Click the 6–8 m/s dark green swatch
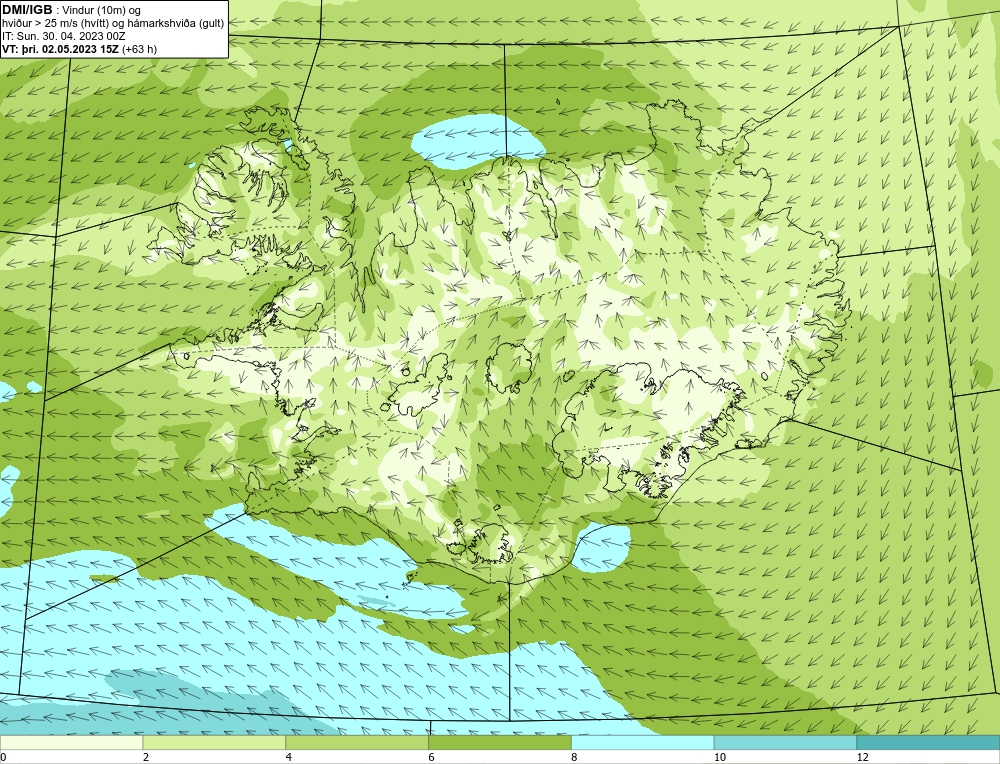Viewport: 1000px width, 764px height. pyautogui.click(x=500, y=742)
